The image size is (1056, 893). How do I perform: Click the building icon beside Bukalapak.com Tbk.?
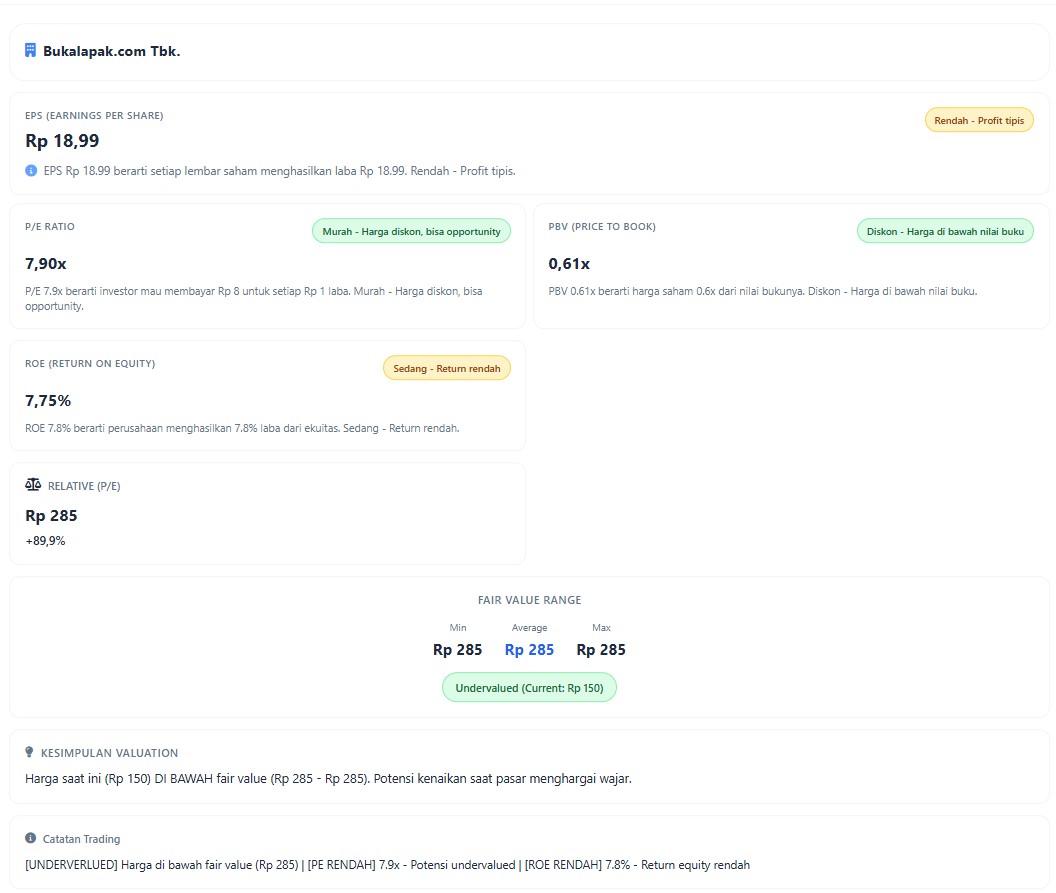tap(31, 51)
